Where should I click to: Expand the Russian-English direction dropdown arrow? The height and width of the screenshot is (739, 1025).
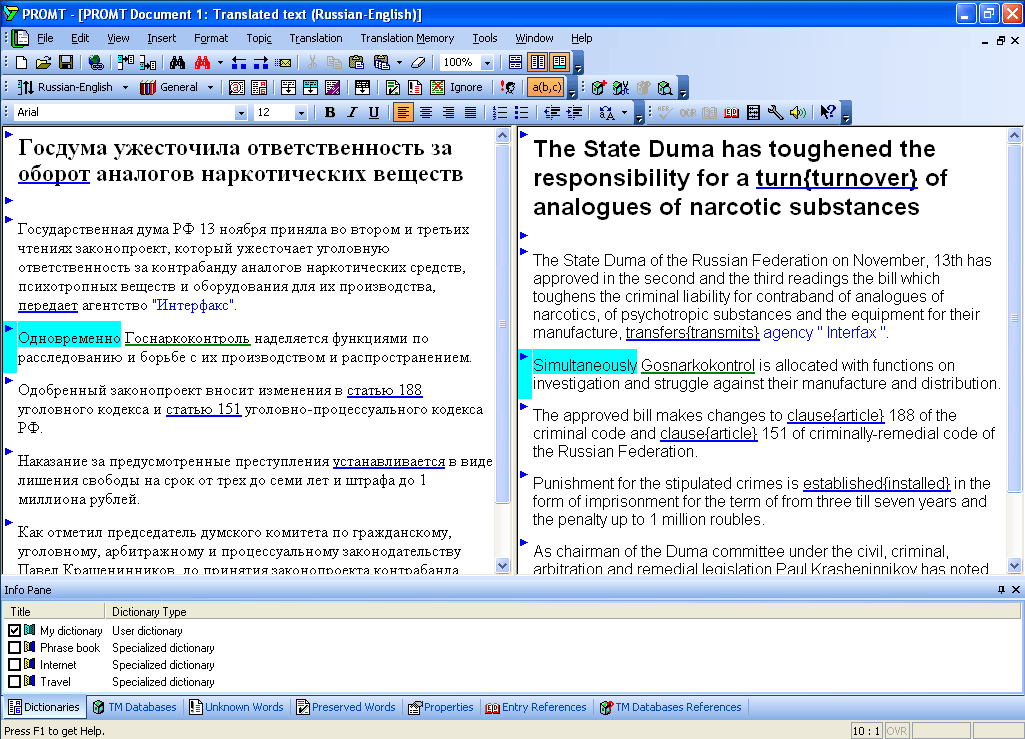click(x=126, y=88)
